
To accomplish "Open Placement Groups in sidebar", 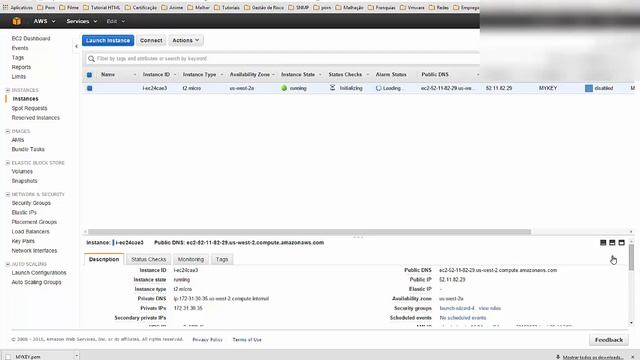I will [x=34, y=222].
